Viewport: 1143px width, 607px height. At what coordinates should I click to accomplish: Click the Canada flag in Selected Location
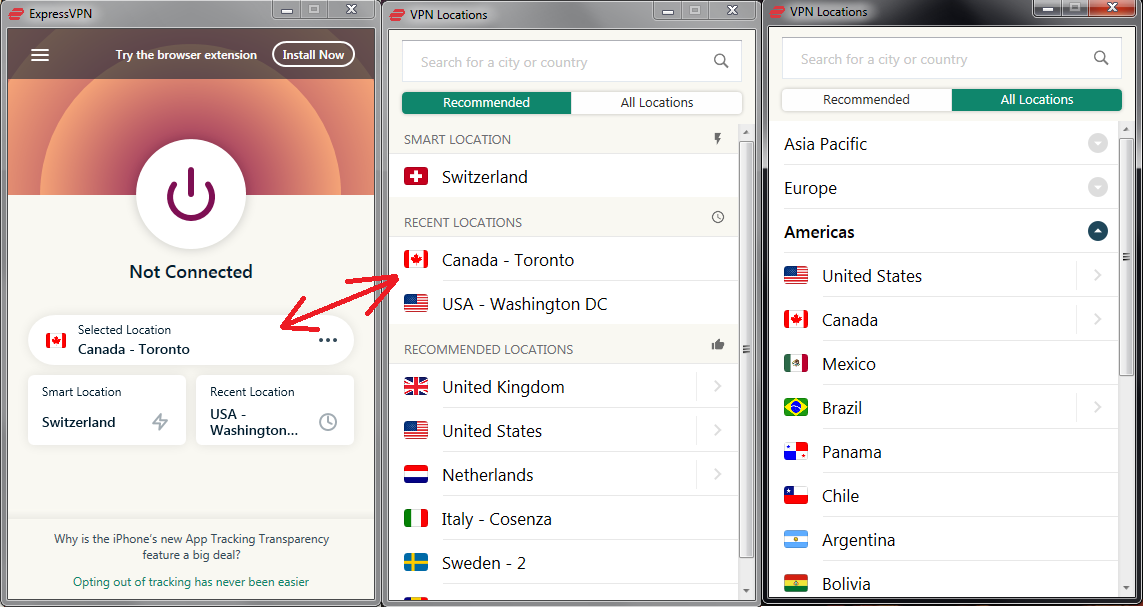(x=56, y=340)
